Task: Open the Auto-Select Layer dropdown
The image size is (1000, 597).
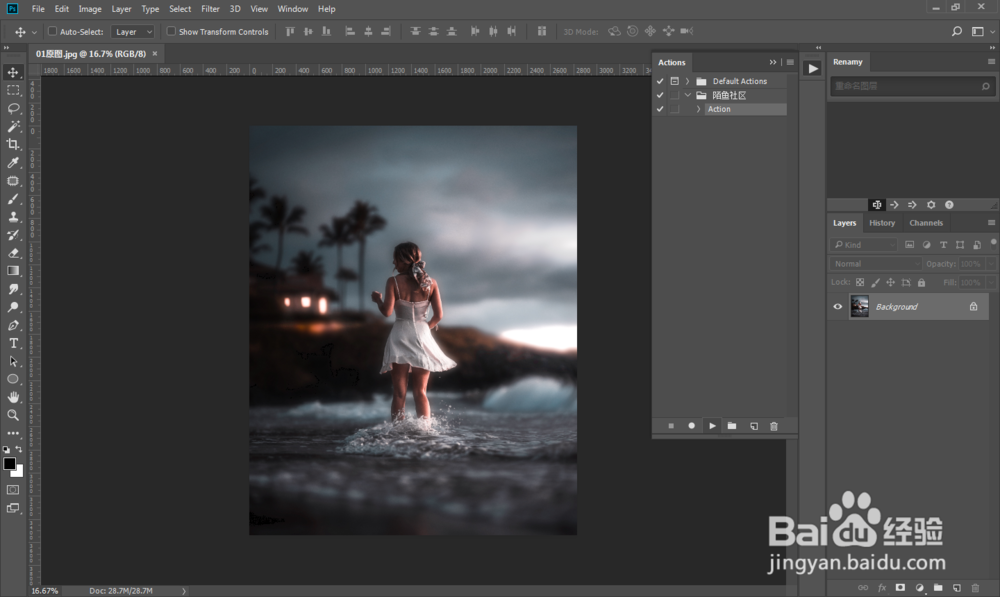Action: [133, 32]
